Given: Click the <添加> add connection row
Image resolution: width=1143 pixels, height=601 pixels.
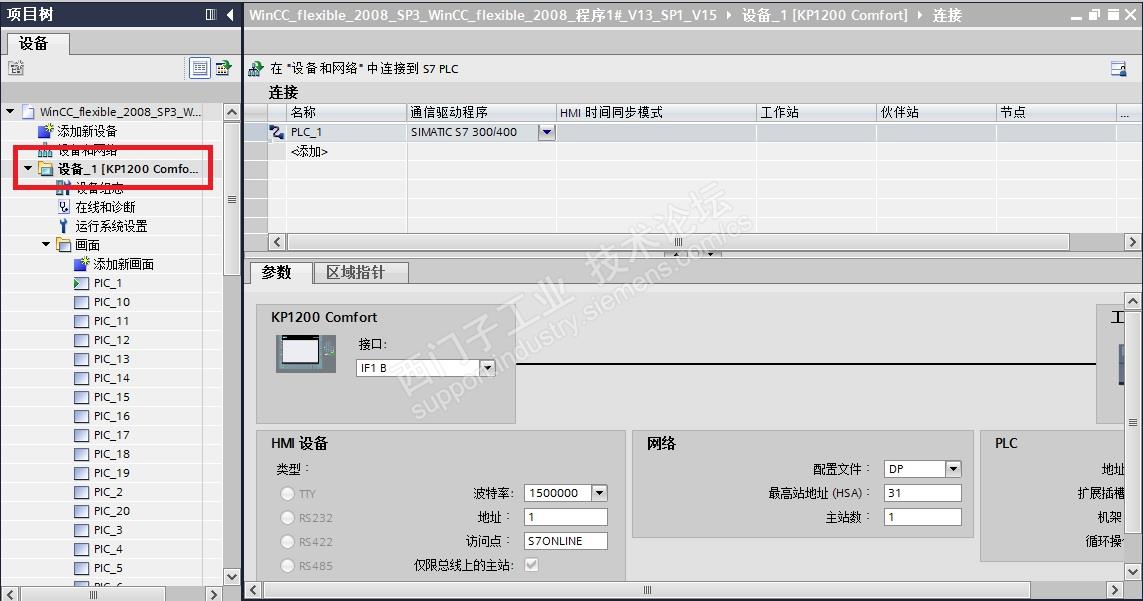Looking at the screenshot, I should click(309, 151).
